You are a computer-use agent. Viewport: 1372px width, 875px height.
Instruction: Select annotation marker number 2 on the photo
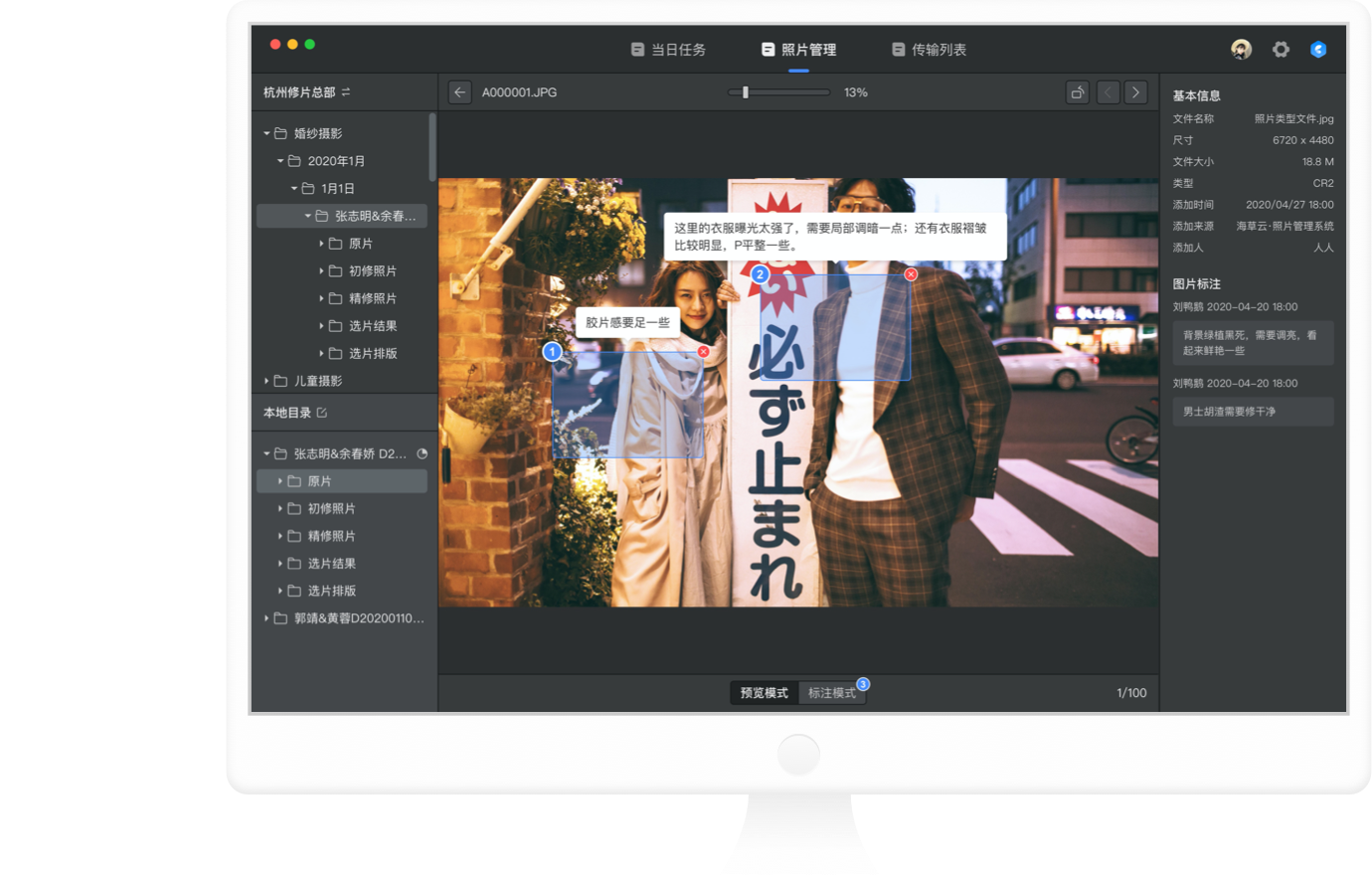pos(760,274)
